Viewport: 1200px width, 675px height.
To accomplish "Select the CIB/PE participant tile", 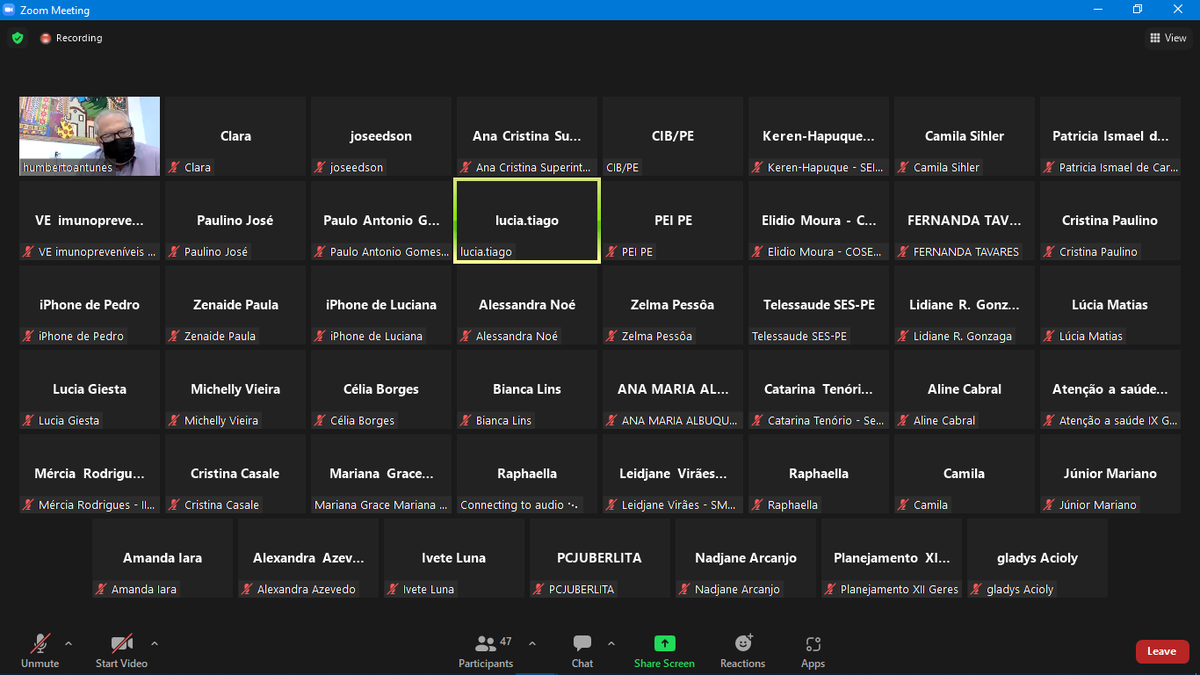I will [x=673, y=136].
